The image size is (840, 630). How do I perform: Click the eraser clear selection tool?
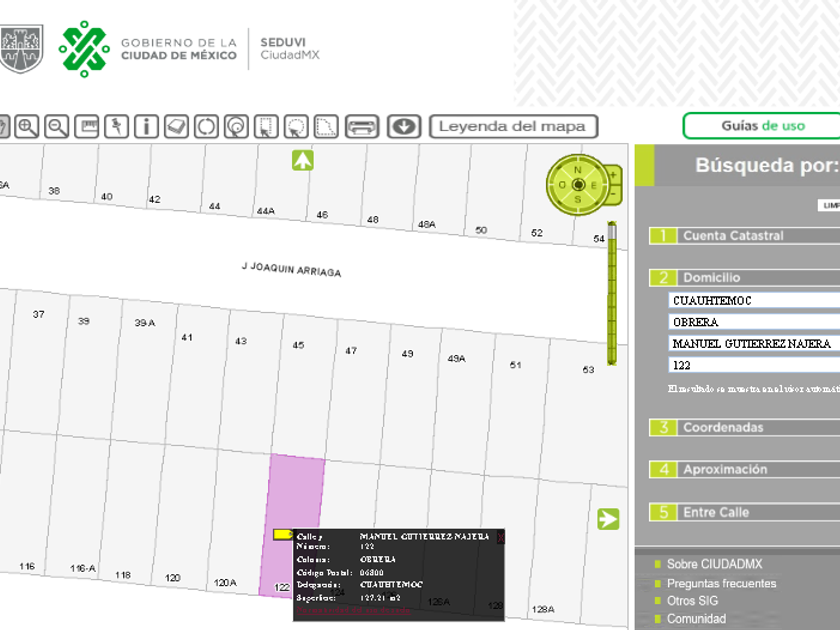click(176, 126)
